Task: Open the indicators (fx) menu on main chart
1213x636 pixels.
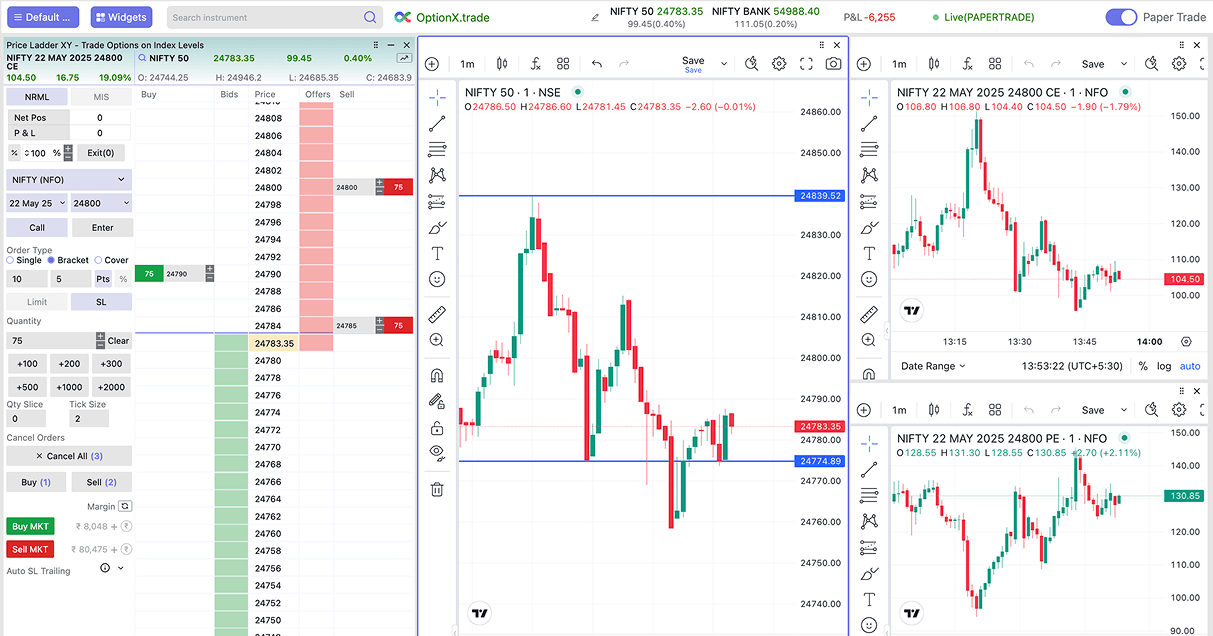Action: point(535,64)
